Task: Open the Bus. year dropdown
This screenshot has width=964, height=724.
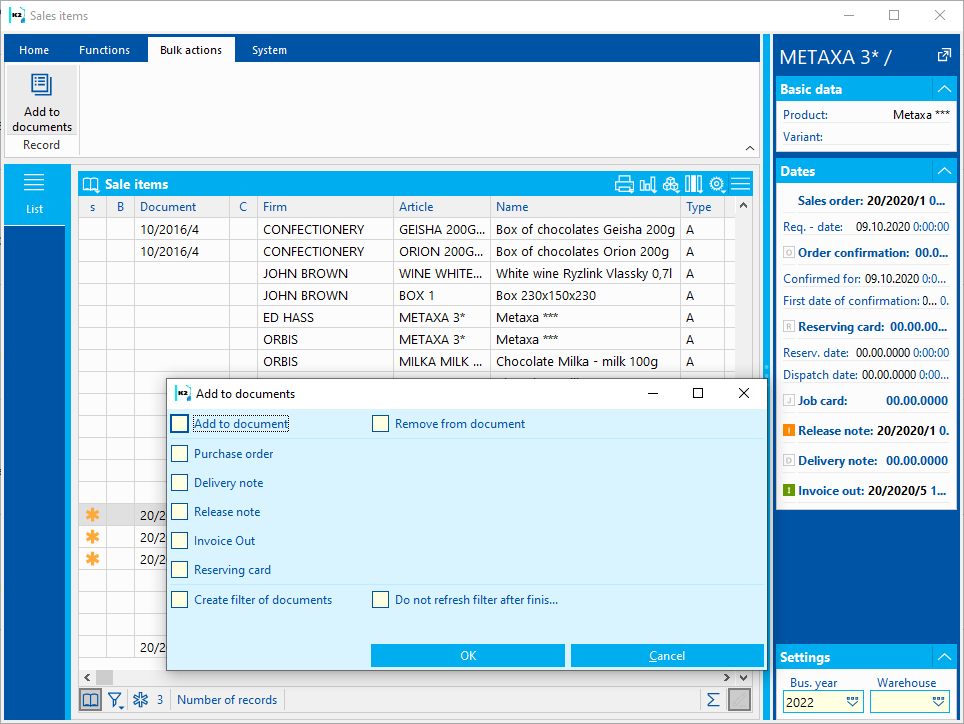Action: point(852,702)
